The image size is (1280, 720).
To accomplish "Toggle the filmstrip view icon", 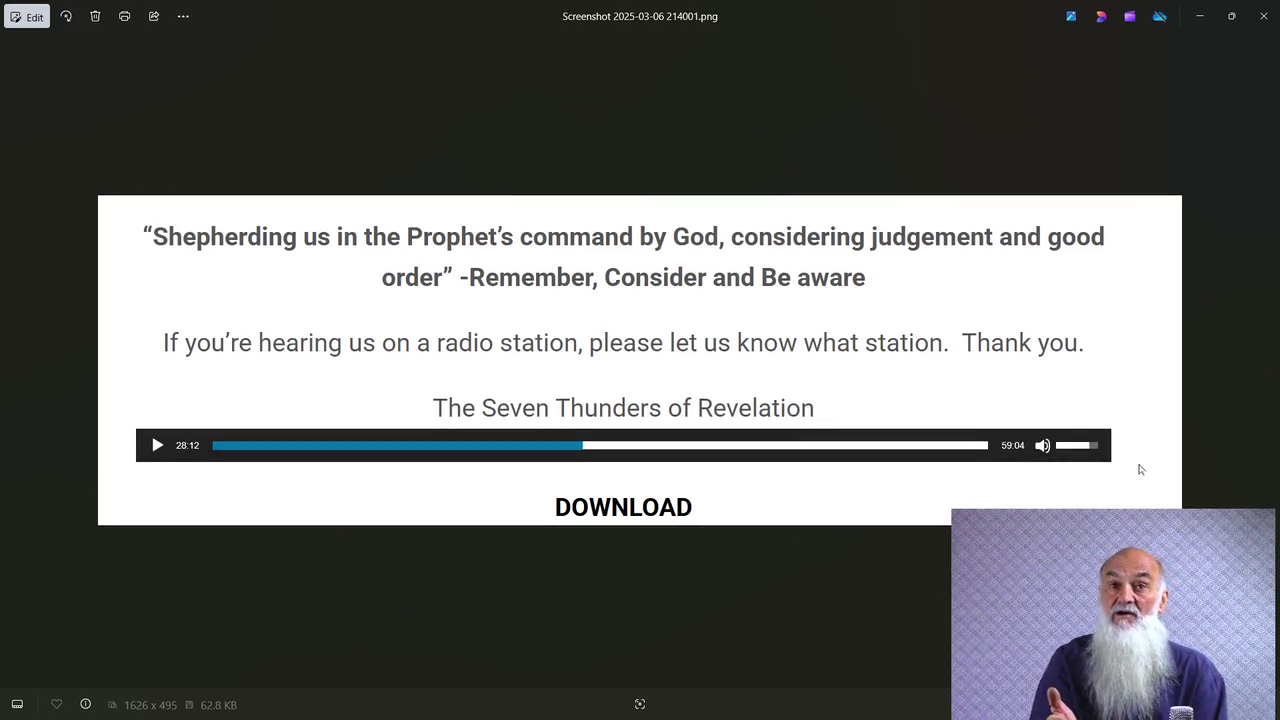I will [17, 705].
